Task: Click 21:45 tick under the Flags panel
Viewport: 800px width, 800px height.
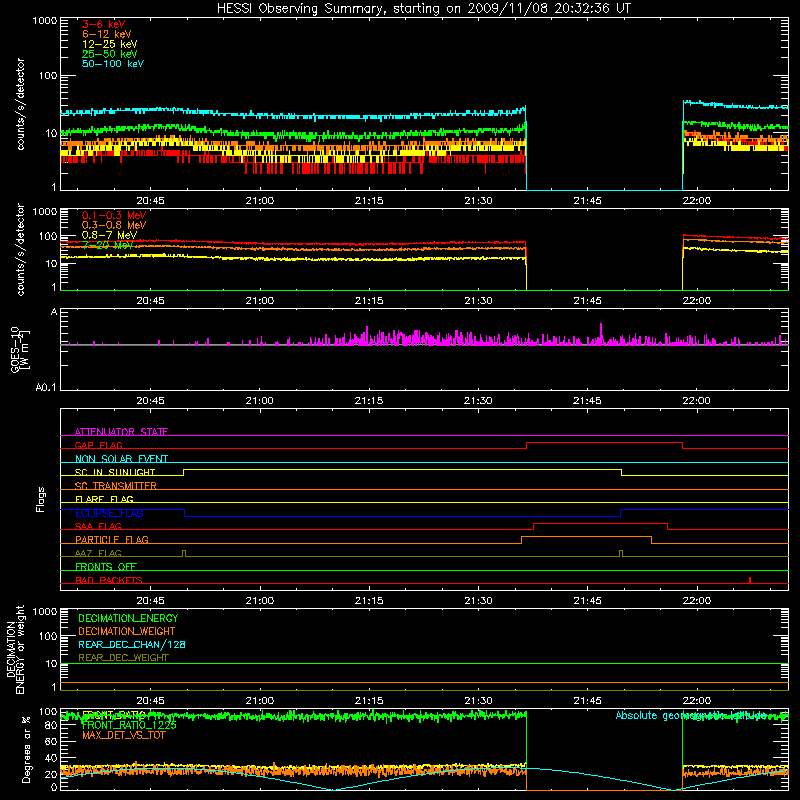Action: [x=587, y=601]
